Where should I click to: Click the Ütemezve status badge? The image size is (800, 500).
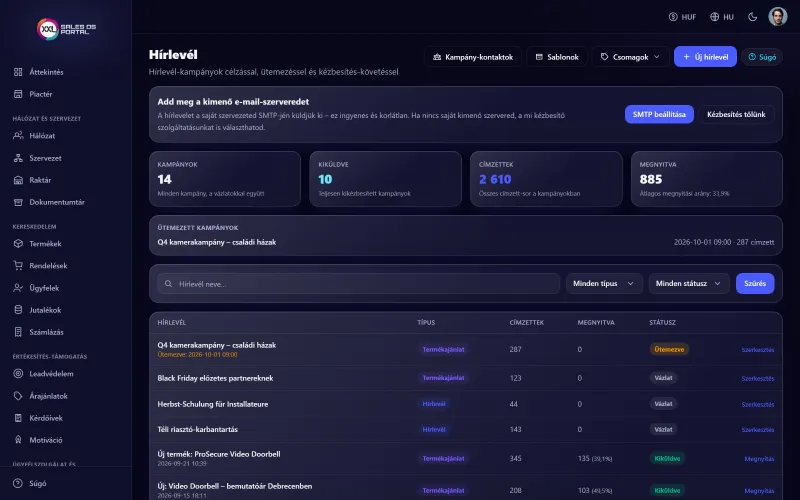point(669,349)
